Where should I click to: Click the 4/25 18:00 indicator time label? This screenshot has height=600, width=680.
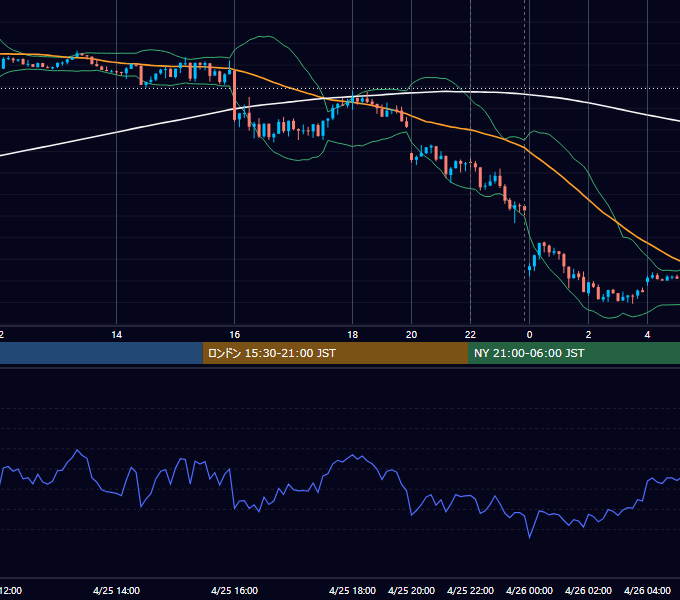pyautogui.click(x=353, y=591)
